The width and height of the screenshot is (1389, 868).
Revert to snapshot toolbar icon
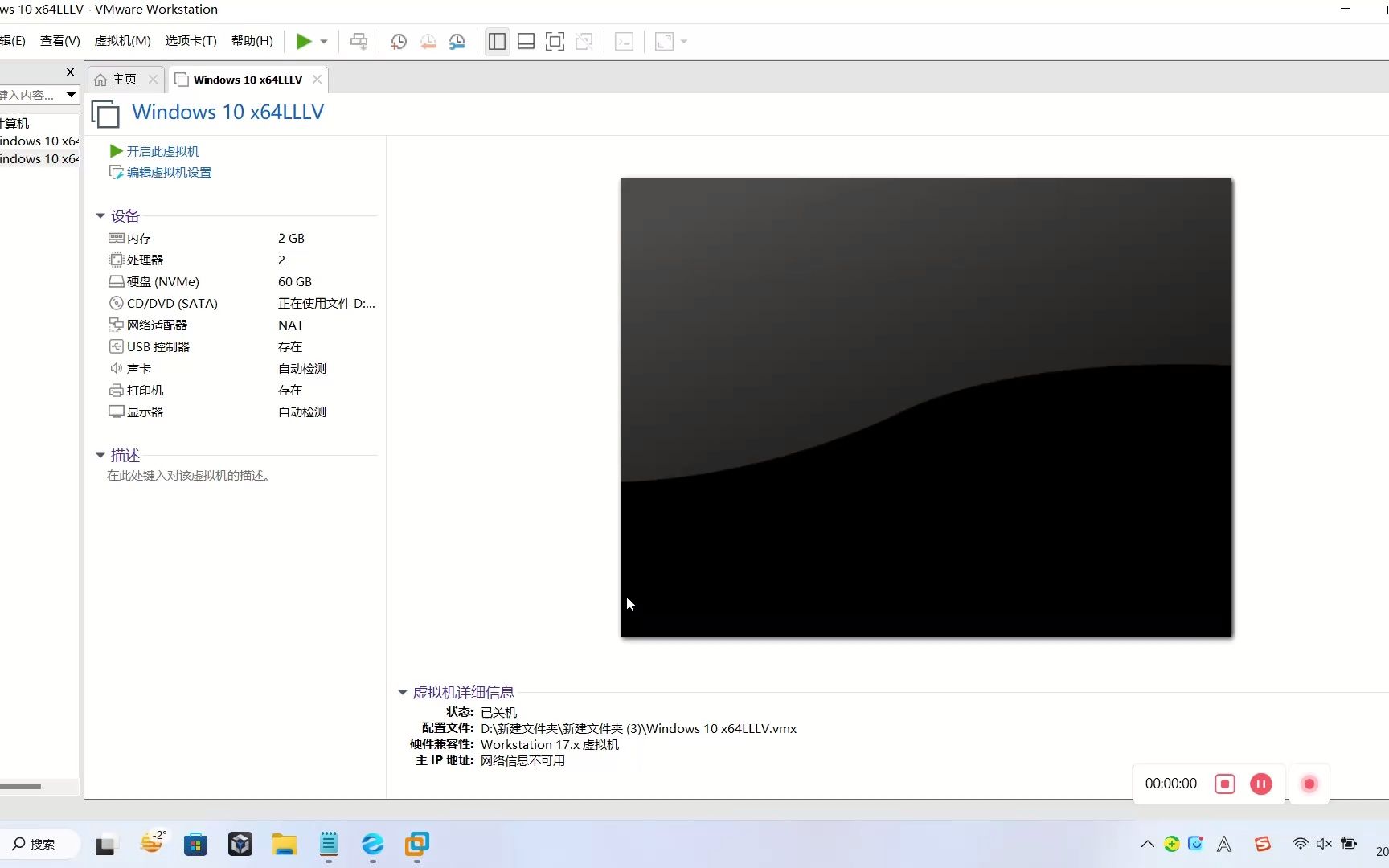(428, 42)
